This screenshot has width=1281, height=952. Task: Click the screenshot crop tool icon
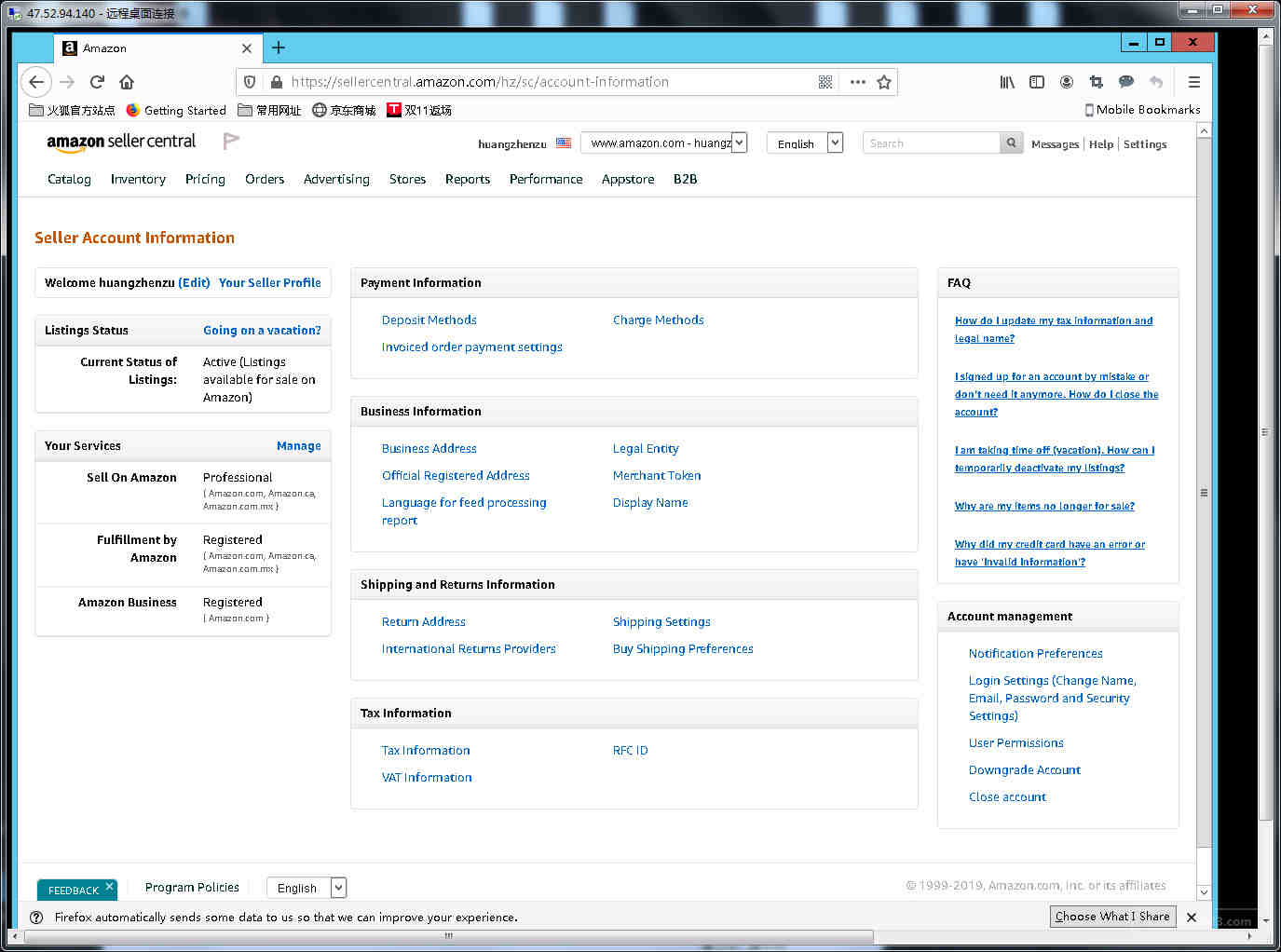tap(1097, 82)
